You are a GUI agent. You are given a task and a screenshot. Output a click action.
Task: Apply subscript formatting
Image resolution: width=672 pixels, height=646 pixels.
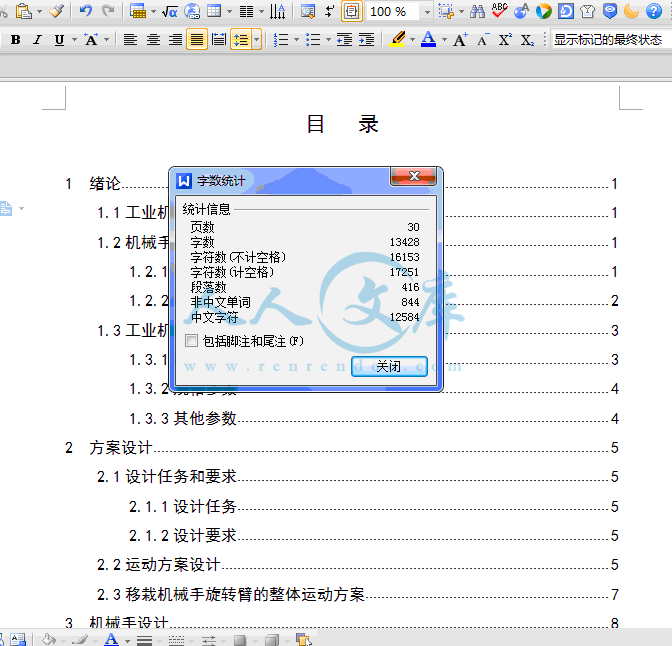coord(527,40)
